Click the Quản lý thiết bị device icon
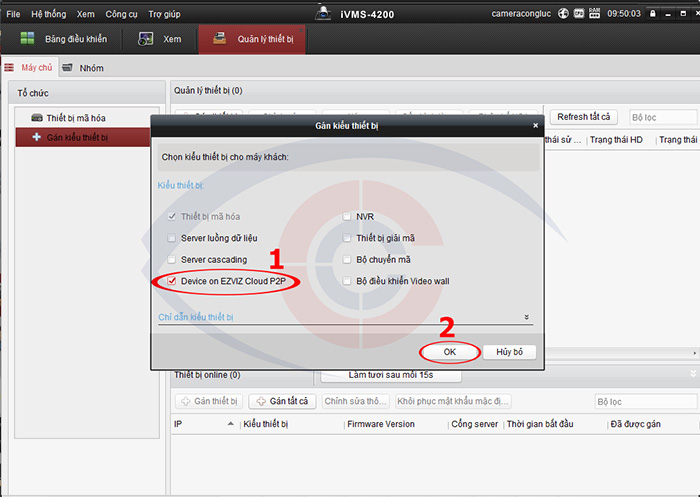Viewport: 700px width, 497px height. [219, 38]
